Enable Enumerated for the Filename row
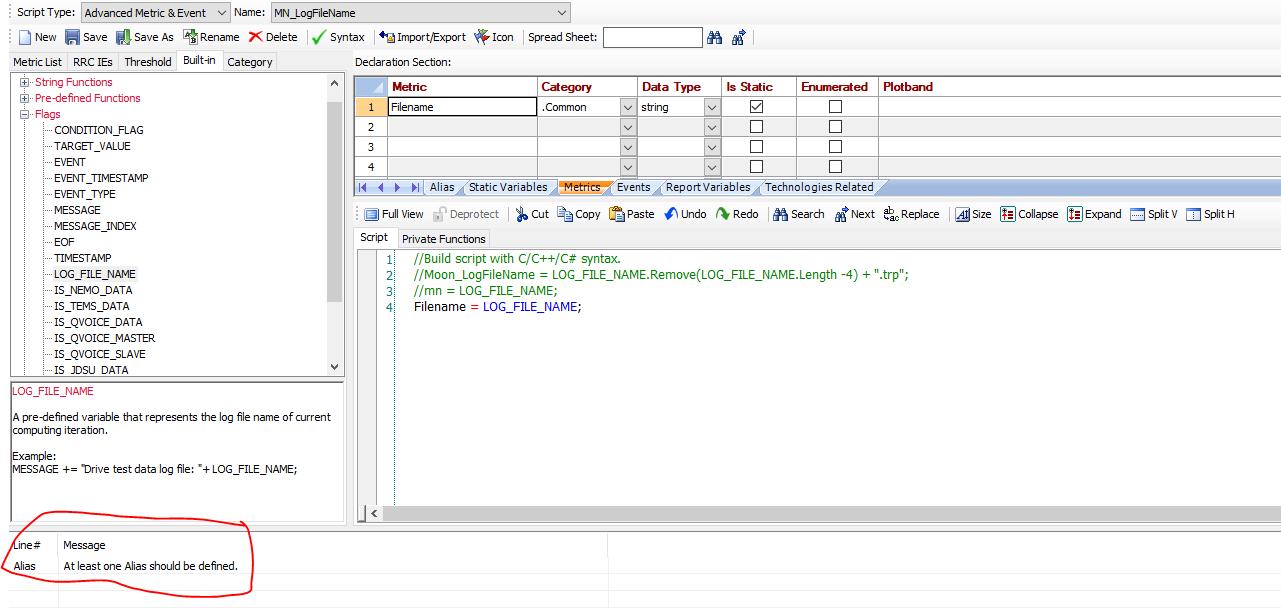Image resolution: width=1281 pixels, height=608 pixels. tap(835, 107)
